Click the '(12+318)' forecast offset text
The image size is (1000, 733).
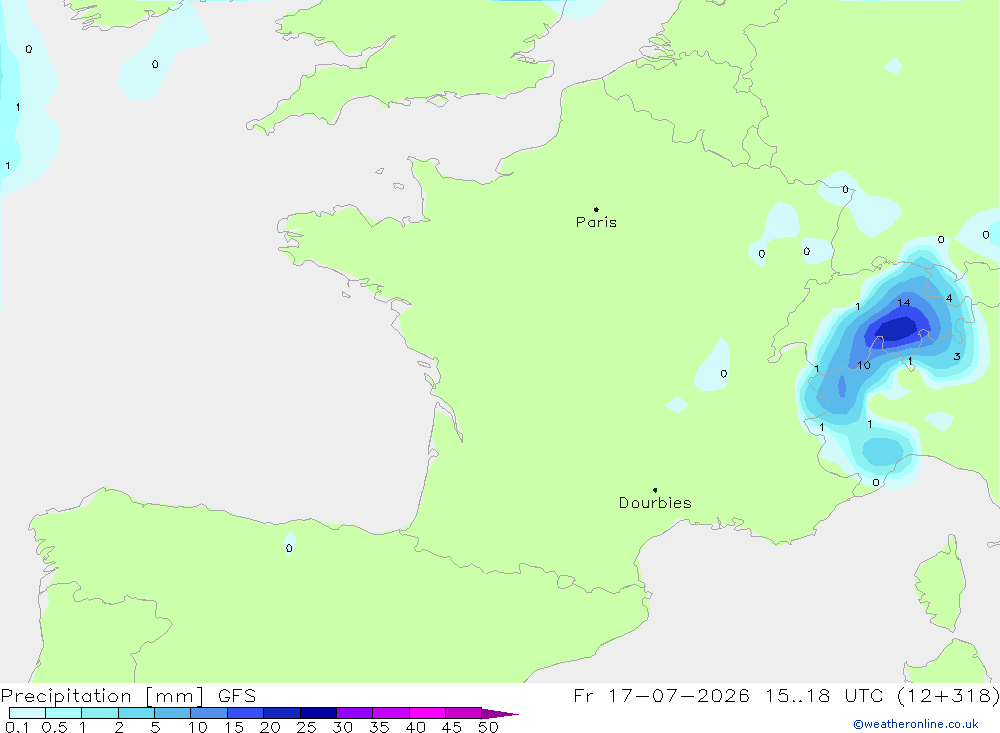point(948,695)
